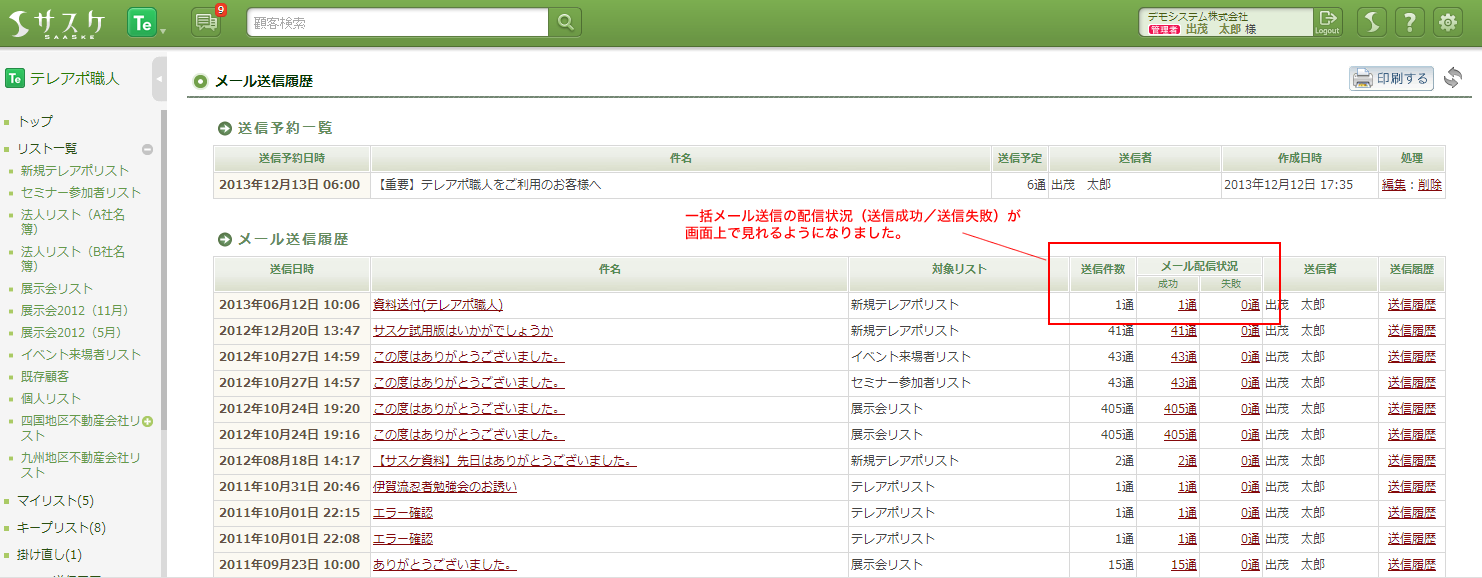Click the Saaske S icon in header

pyautogui.click(x=1371, y=22)
